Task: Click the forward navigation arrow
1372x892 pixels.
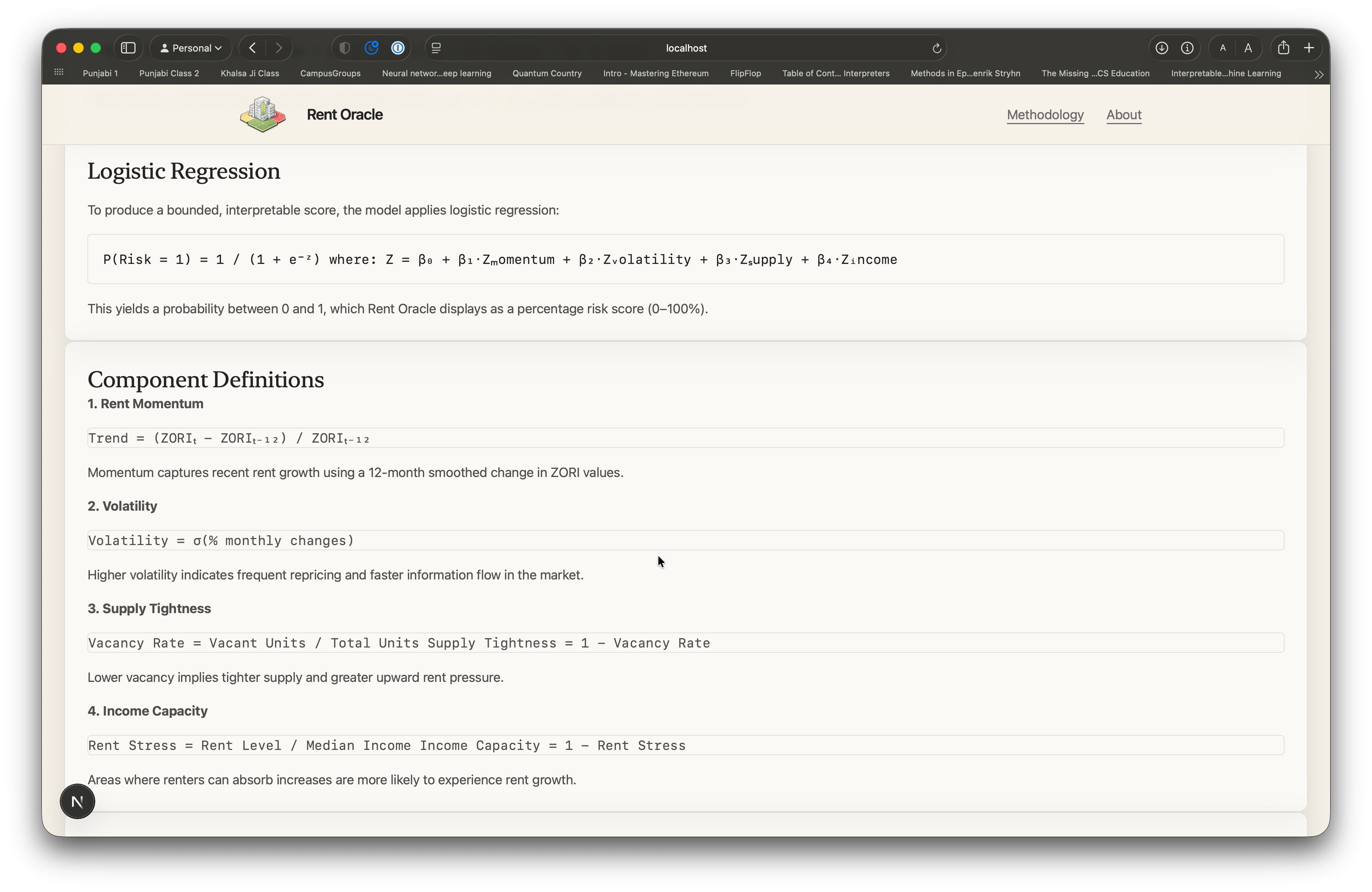Action: pyautogui.click(x=279, y=48)
